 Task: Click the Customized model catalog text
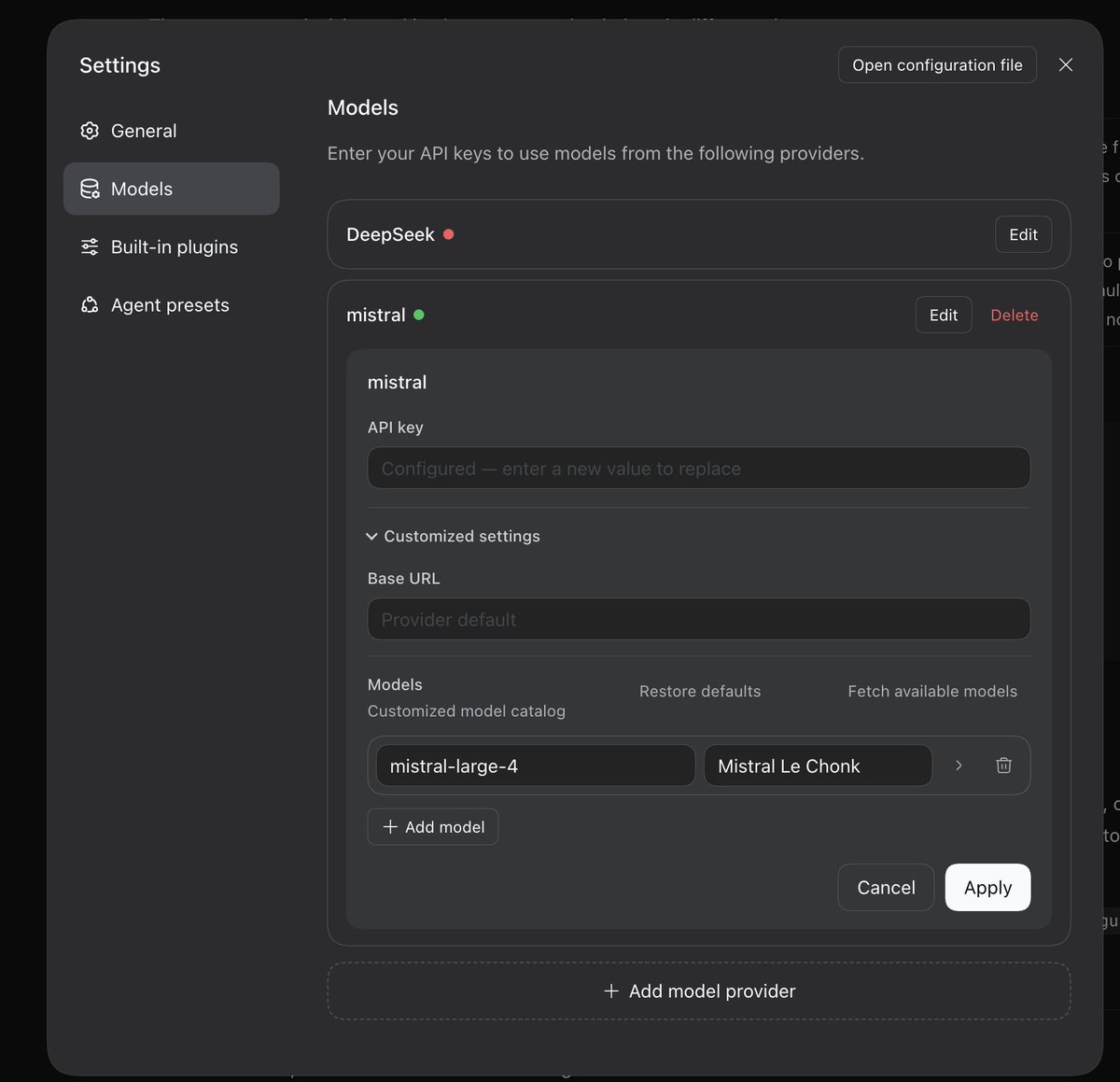pos(467,710)
